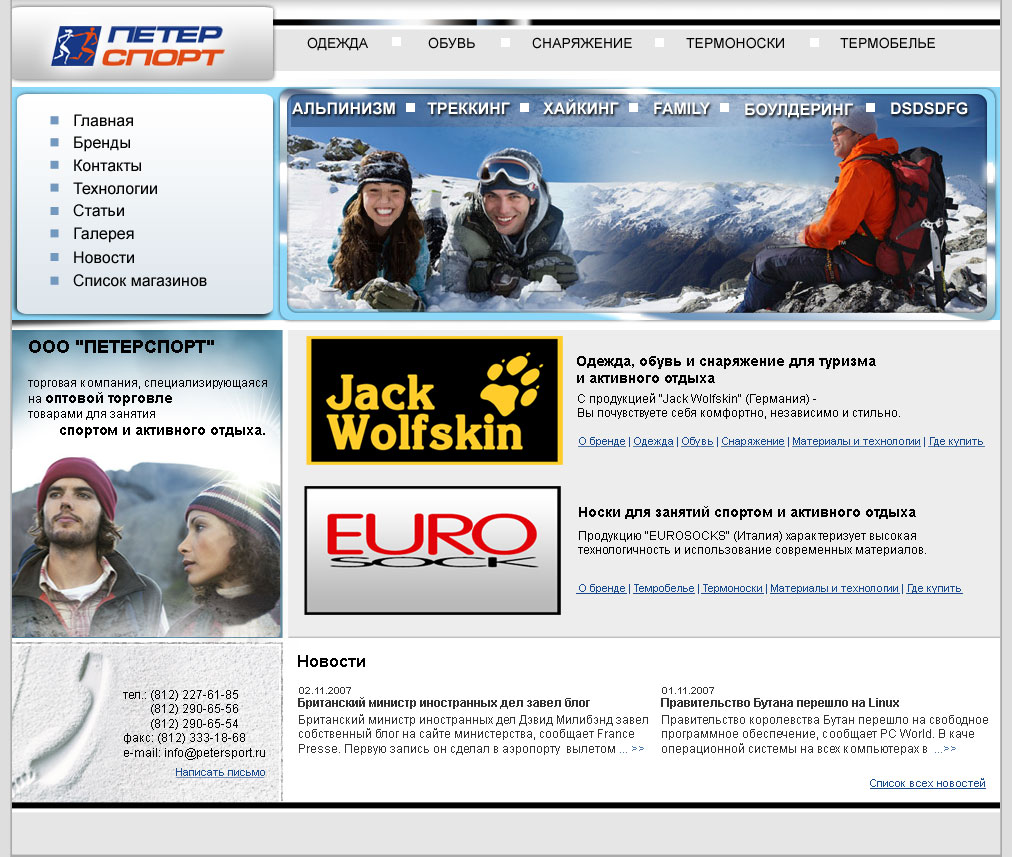Screen dimensions: 1012x857
Task: Open Контакты in the sidebar
Action: [x=107, y=166]
